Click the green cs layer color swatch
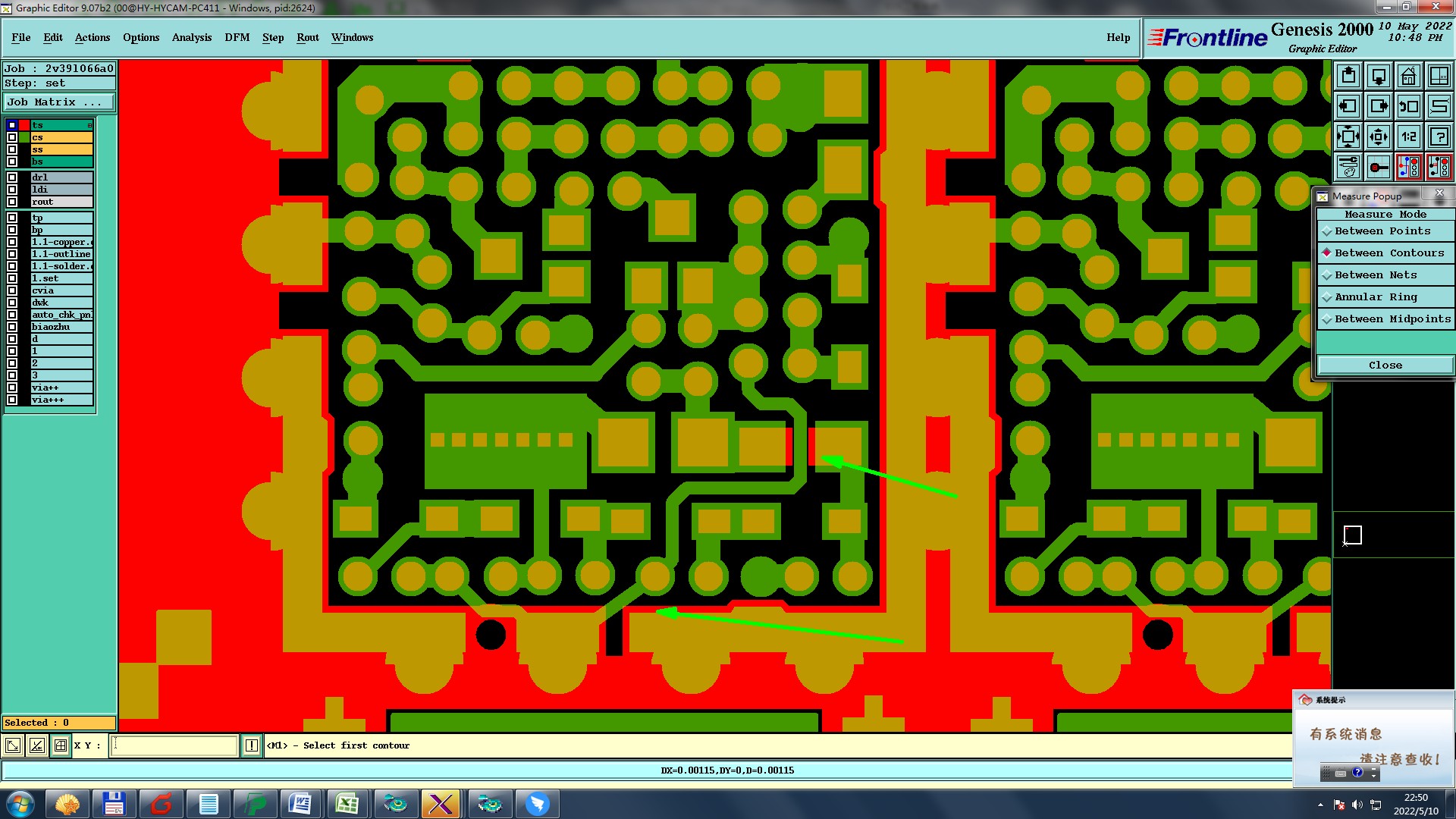1456x819 pixels. point(24,137)
